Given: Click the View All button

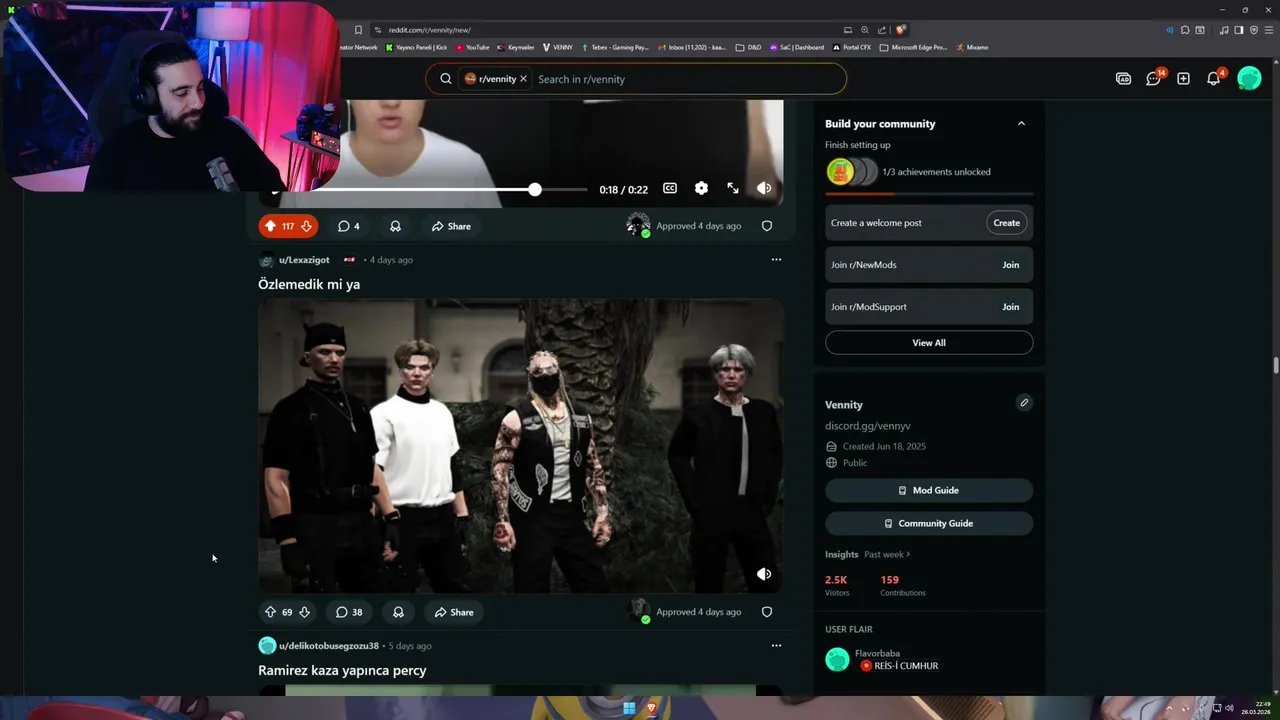Looking at the screenshot, I should click(929, 343).
